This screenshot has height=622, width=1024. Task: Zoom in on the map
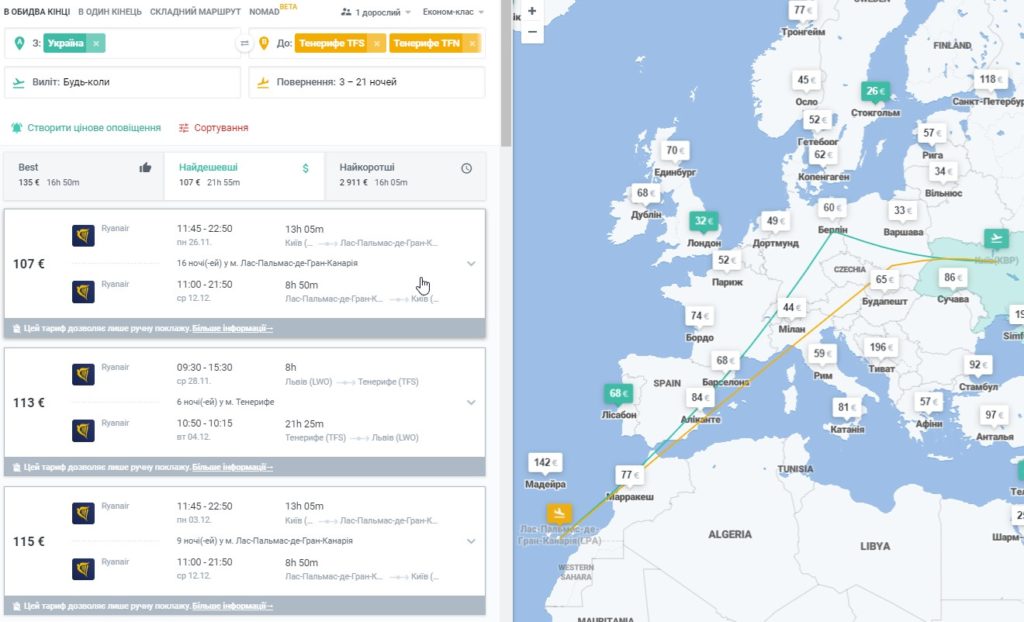[532, 11]
